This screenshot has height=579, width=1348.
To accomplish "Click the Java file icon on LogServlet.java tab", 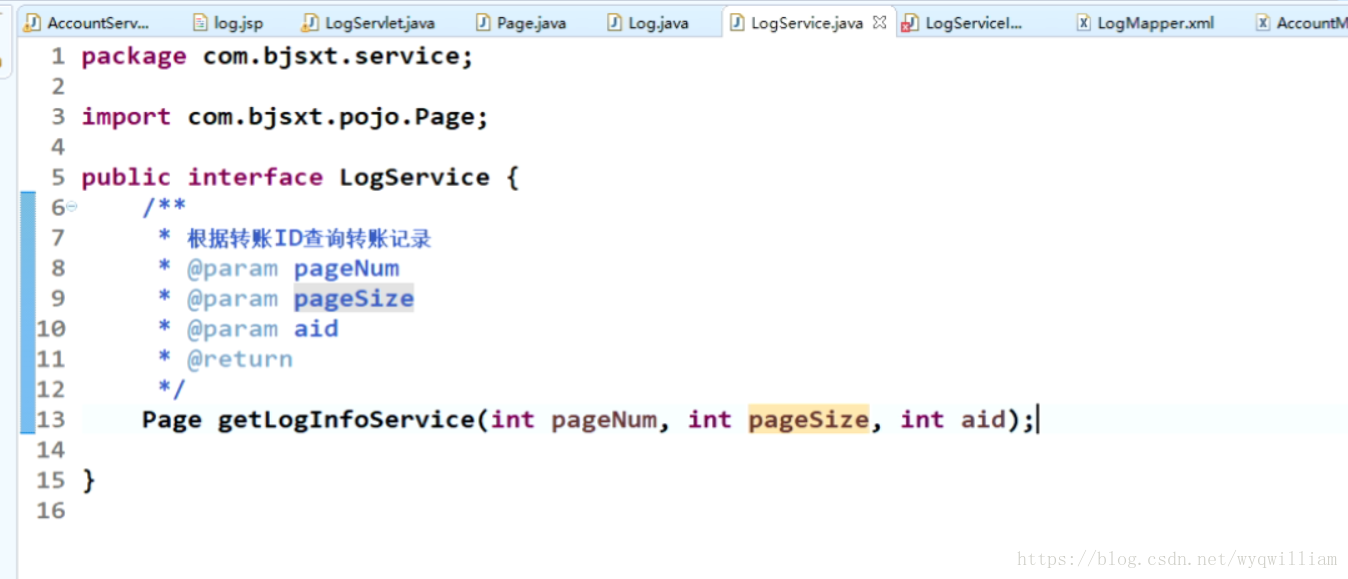I will pyautogui.click(x=311, y=22).
